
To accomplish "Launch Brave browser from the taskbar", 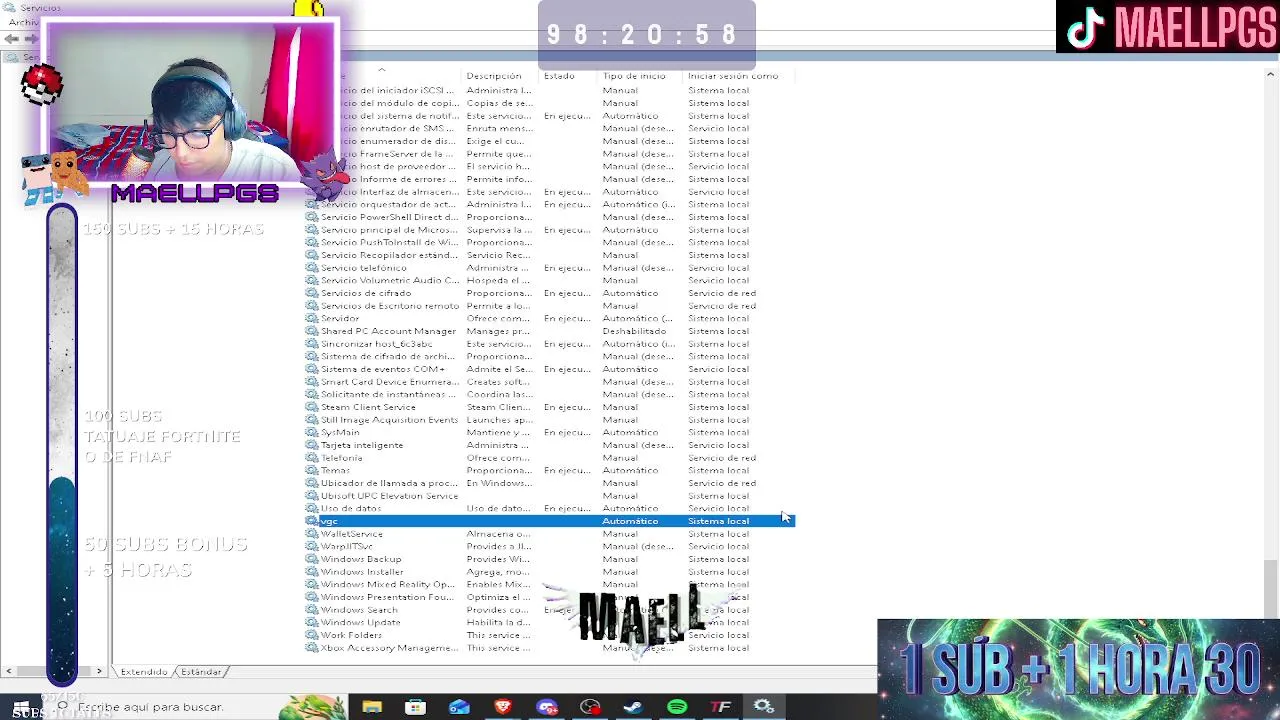I will tap(503, 707).
